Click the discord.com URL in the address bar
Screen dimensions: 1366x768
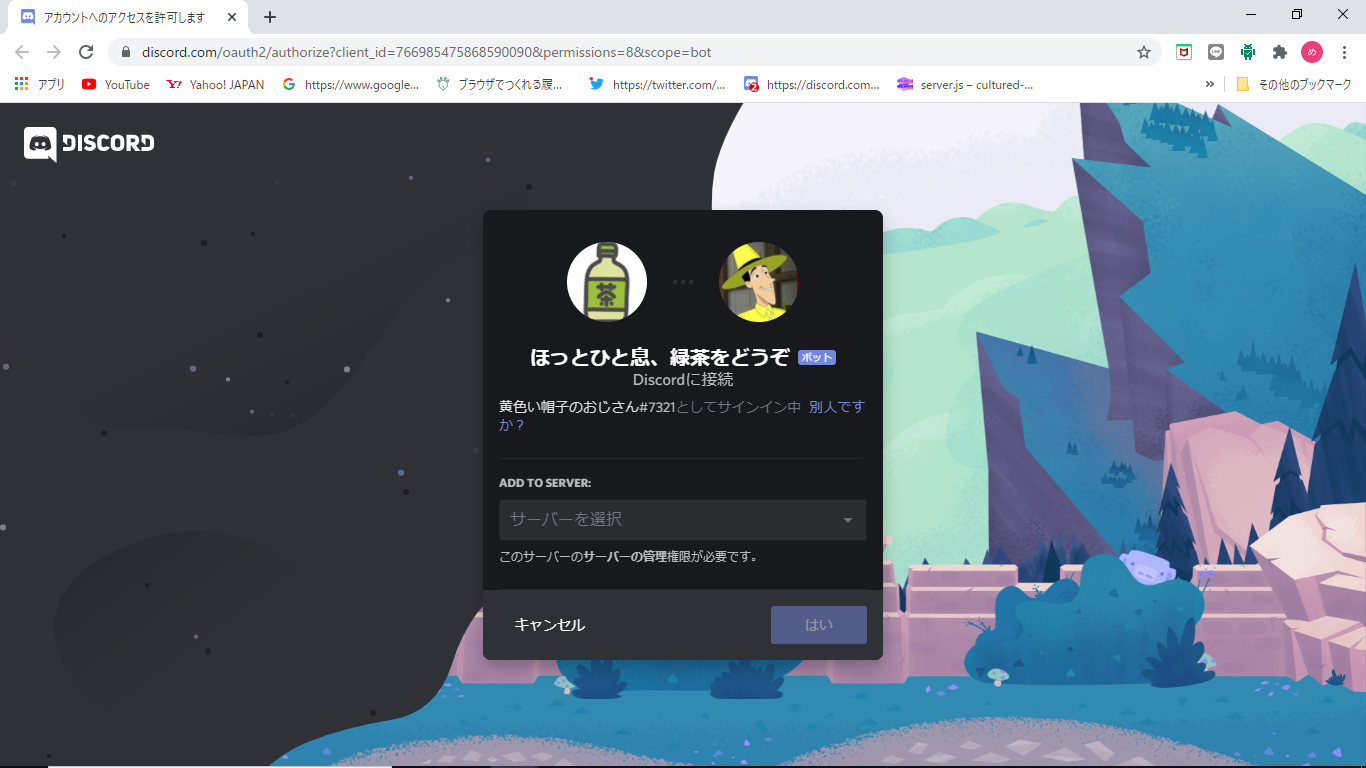(x=426, y=52)
